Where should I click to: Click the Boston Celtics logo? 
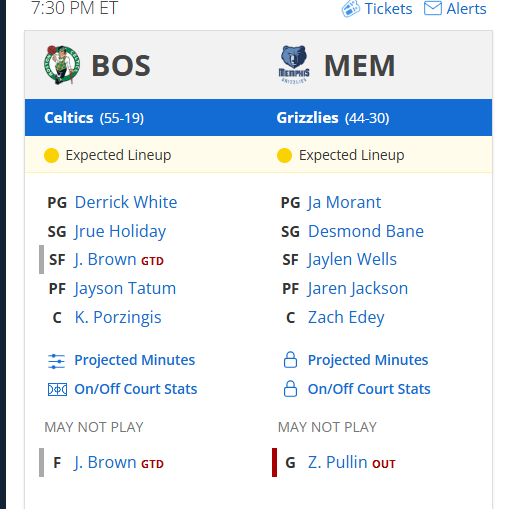coord(62,65)
